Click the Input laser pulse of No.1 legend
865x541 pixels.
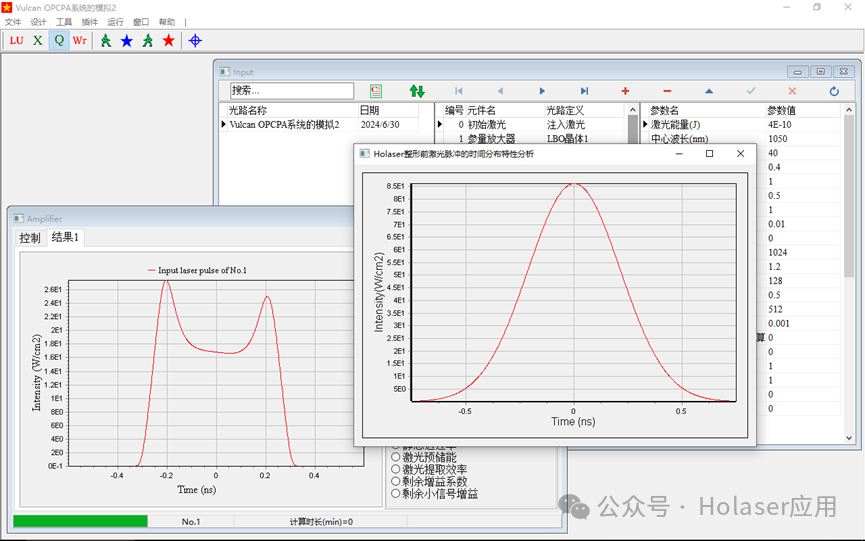coord(197,270)
